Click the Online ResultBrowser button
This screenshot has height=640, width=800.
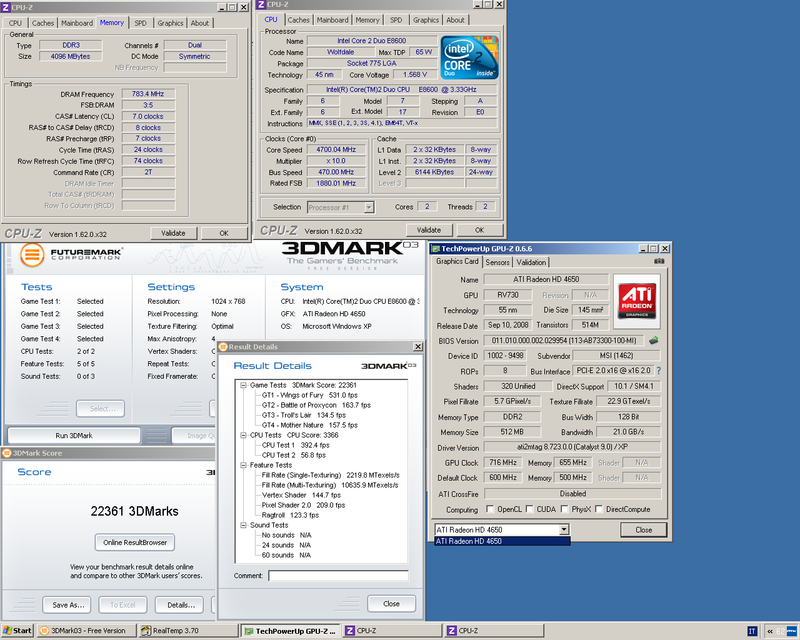coord(135,543)
